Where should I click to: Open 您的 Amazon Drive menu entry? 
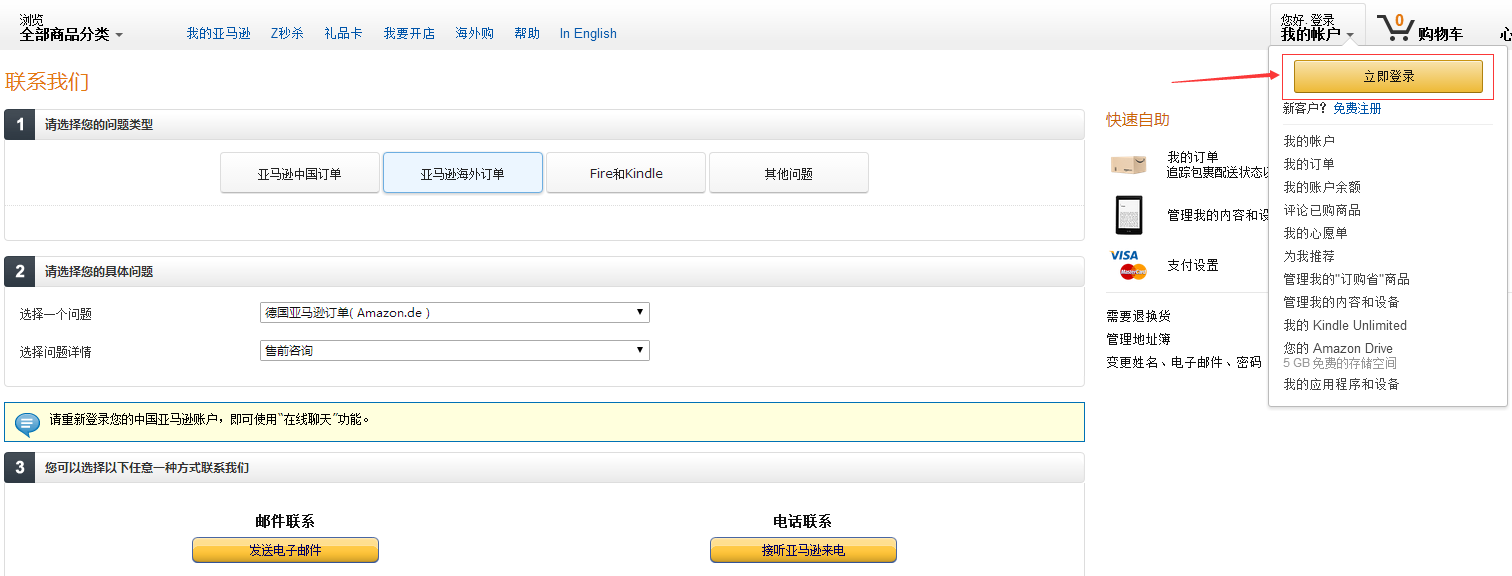click(x=1338, y=348)
